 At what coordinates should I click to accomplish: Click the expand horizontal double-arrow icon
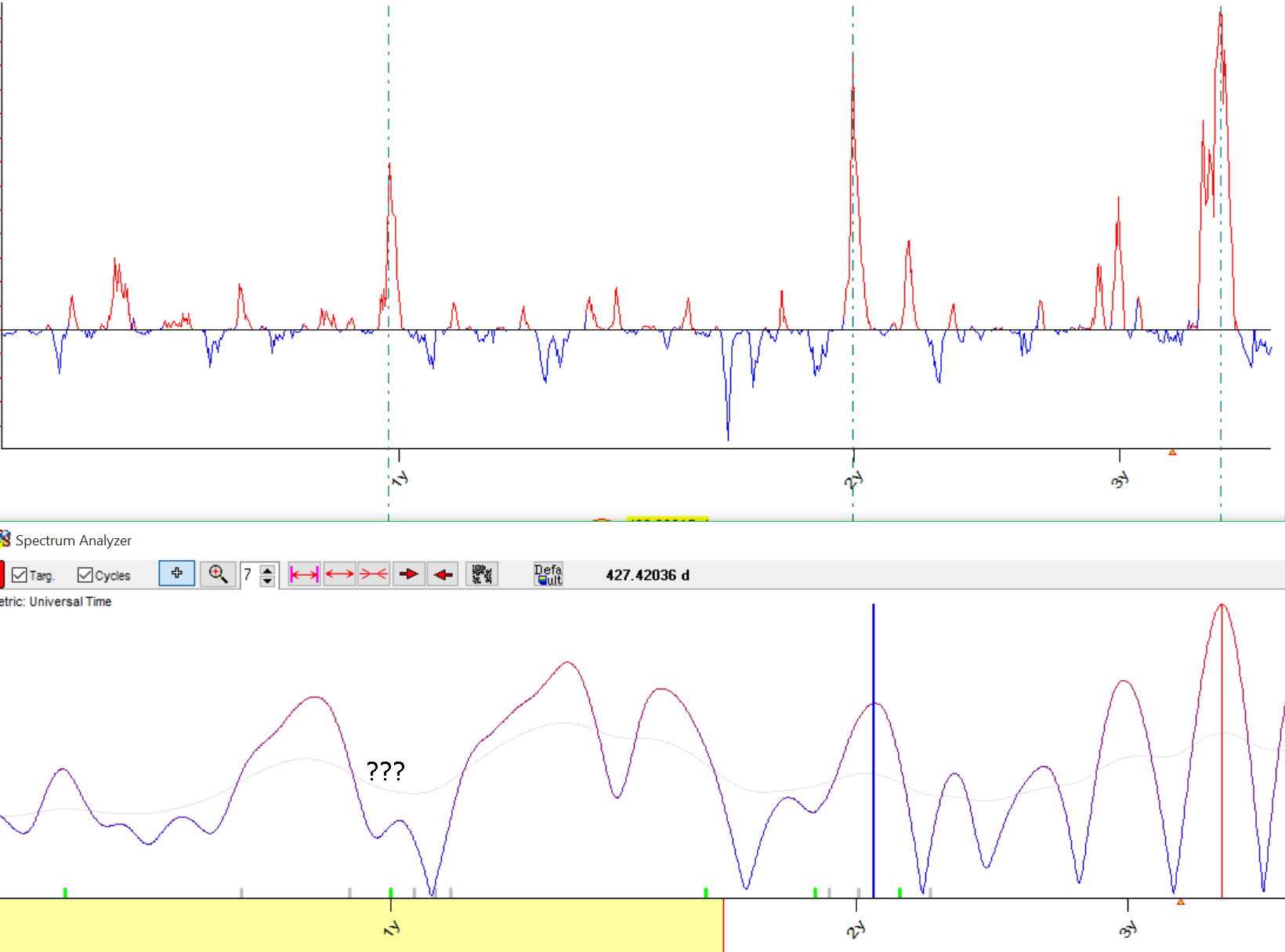[x=339, y=574]
